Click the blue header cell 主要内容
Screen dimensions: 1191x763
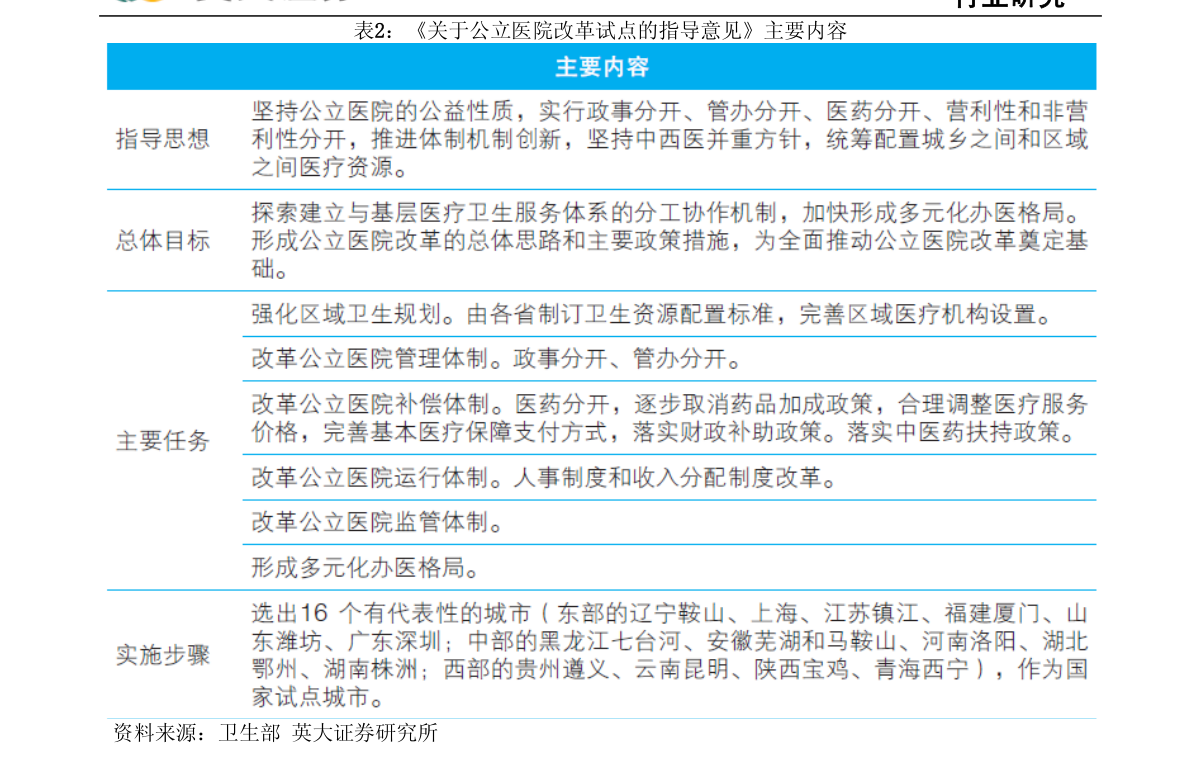click(602, 67)
